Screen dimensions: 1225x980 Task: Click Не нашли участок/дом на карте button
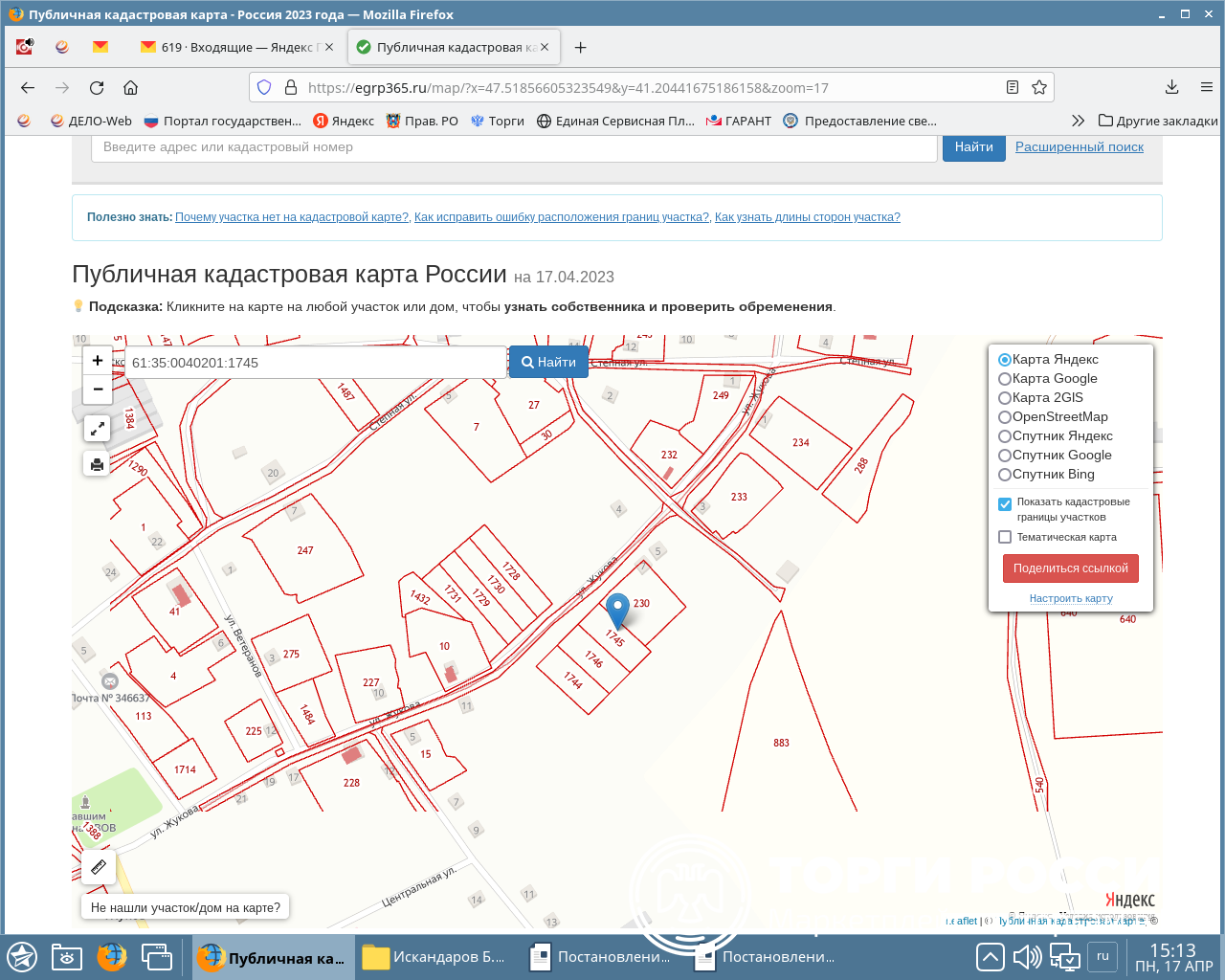(x=186, y=907)
